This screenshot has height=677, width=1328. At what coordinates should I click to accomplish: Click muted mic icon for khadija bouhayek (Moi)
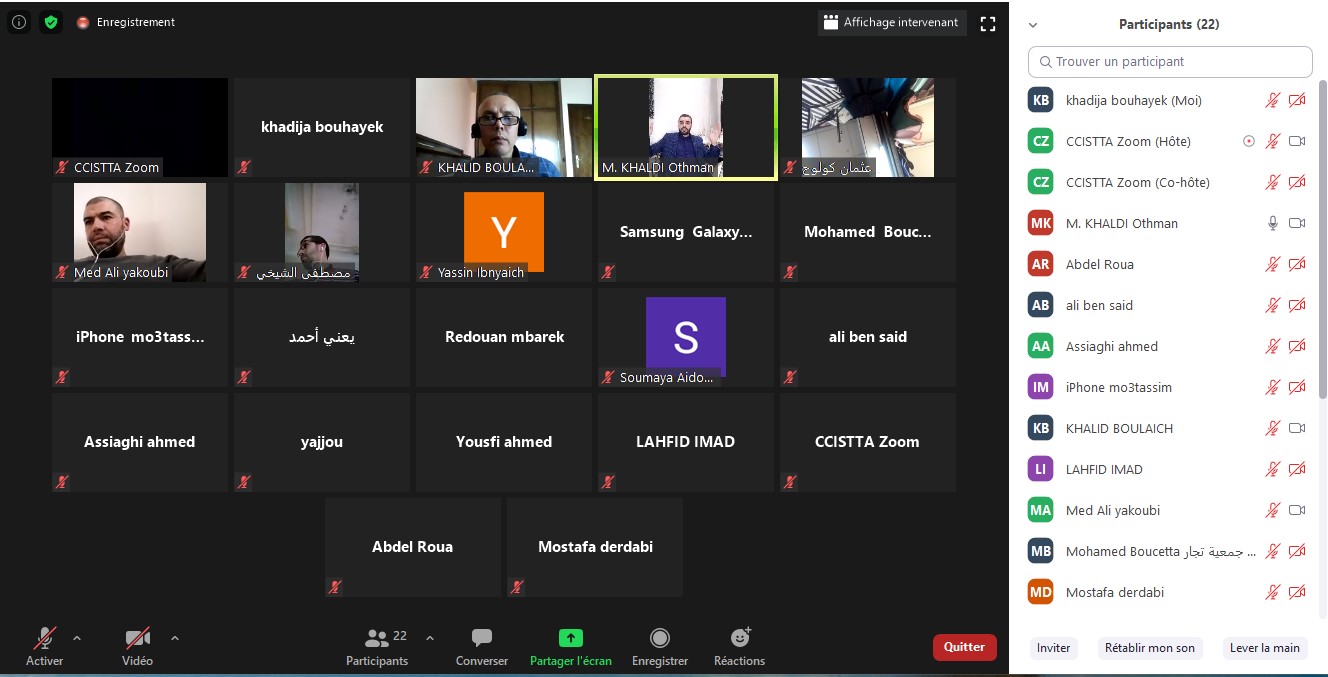coord(1273,100)
